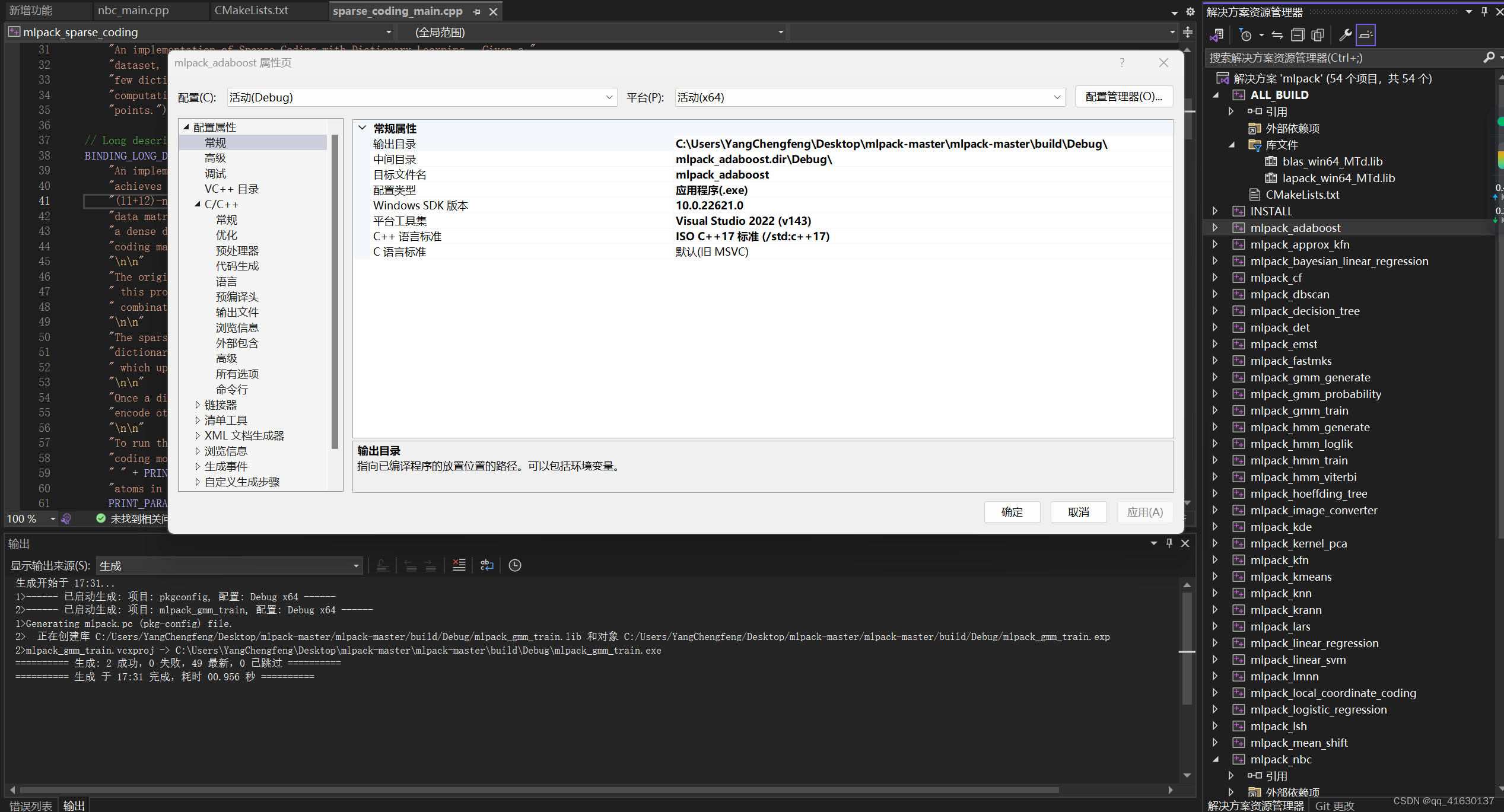Pin the sparse_coding_main.cpp tab
Viewport: 1504px width, 812px height.
476,11
